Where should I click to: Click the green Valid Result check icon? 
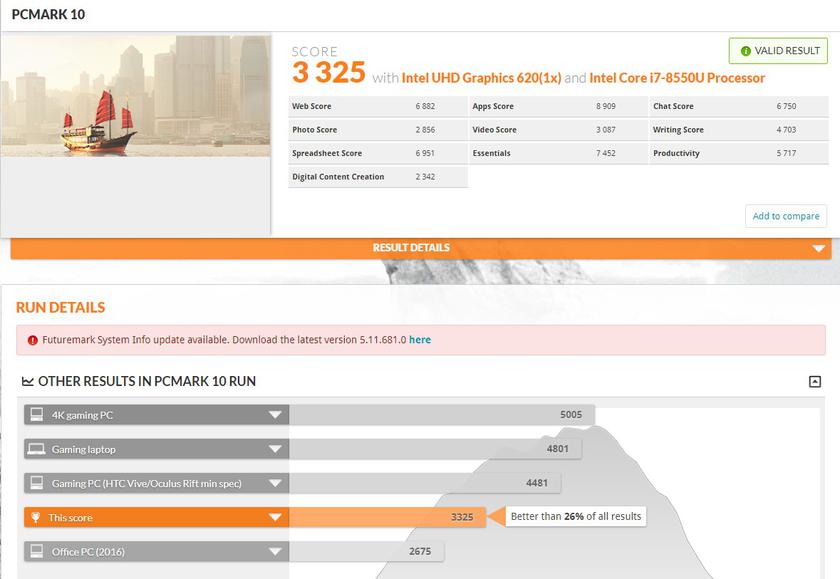tap(745, 51)
